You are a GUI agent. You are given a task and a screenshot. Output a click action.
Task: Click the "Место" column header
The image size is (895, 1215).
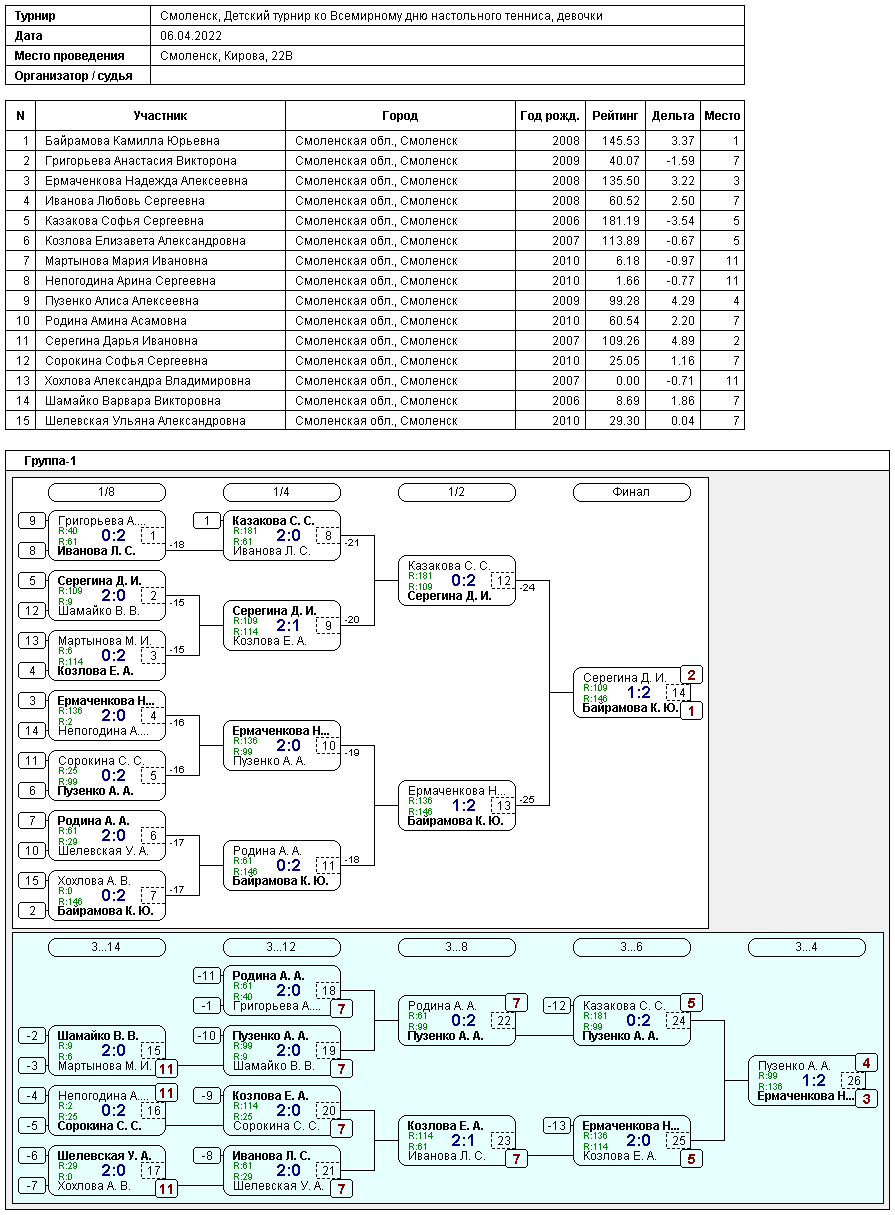click(722, 116)
